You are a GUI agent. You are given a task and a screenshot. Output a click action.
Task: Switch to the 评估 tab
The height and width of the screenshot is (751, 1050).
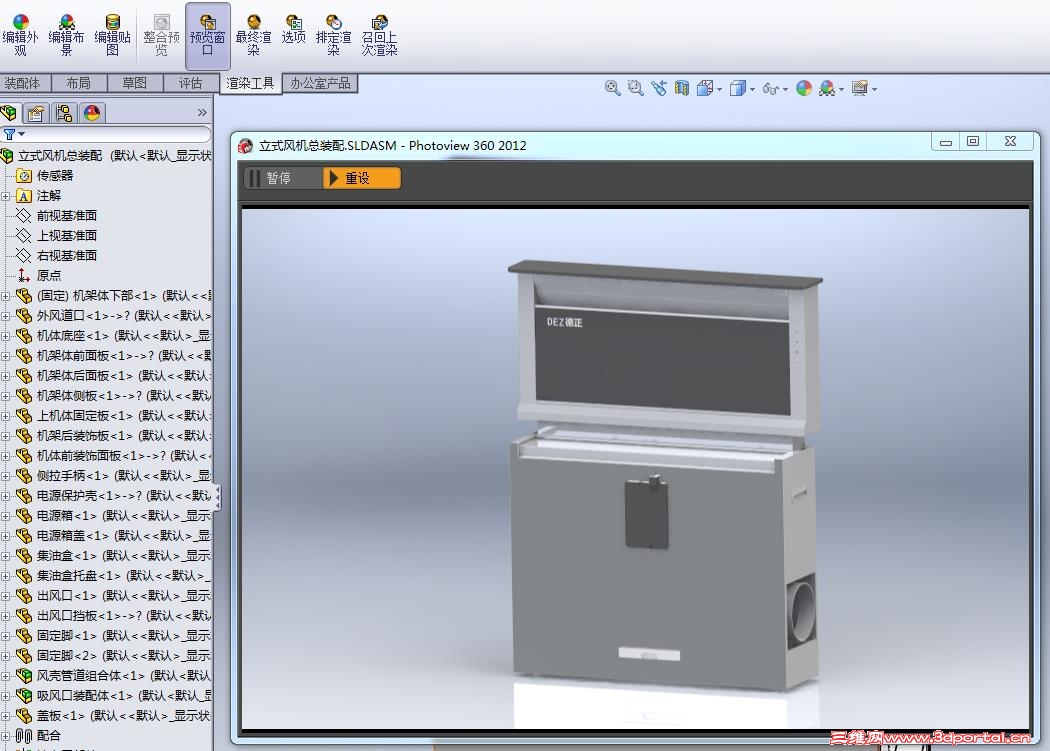[x=190, y=83]
